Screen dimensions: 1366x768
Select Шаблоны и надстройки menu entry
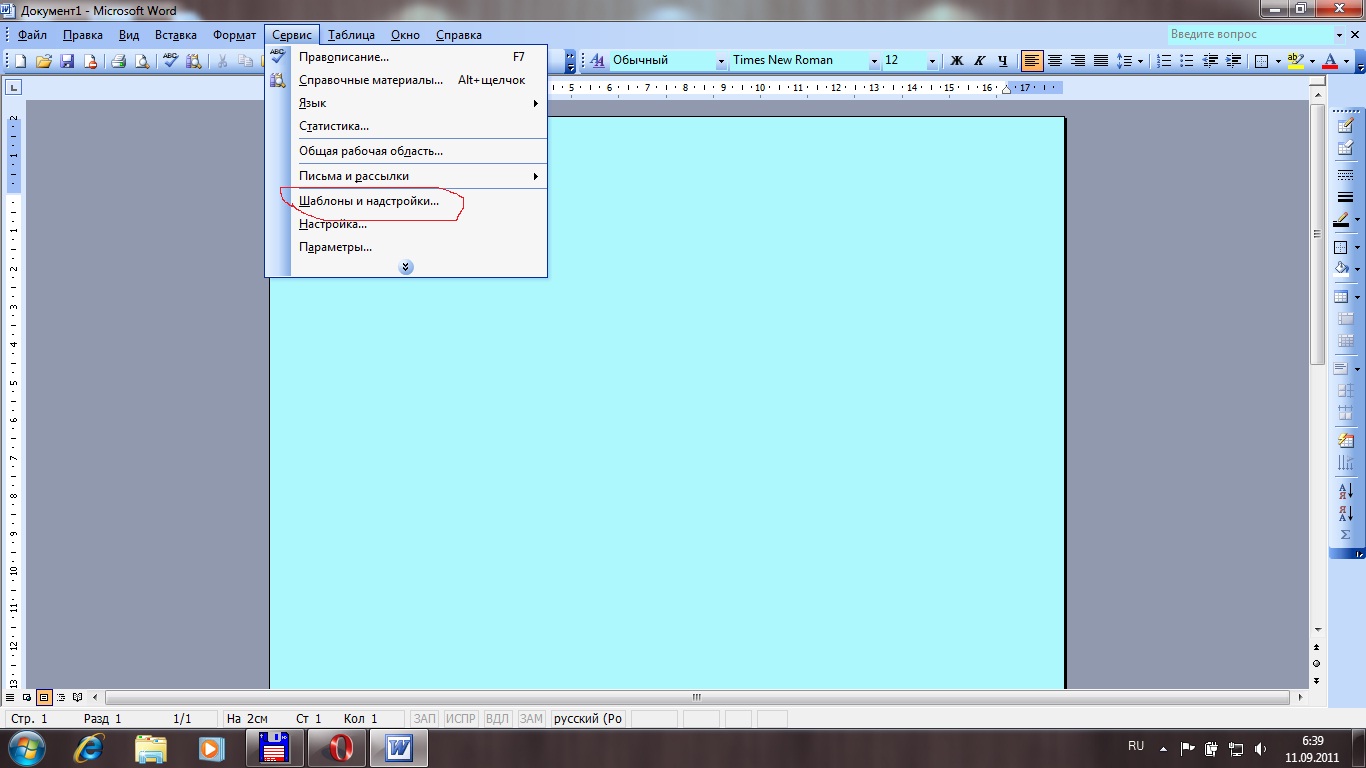pyautogui.click(x=369, y=201)
